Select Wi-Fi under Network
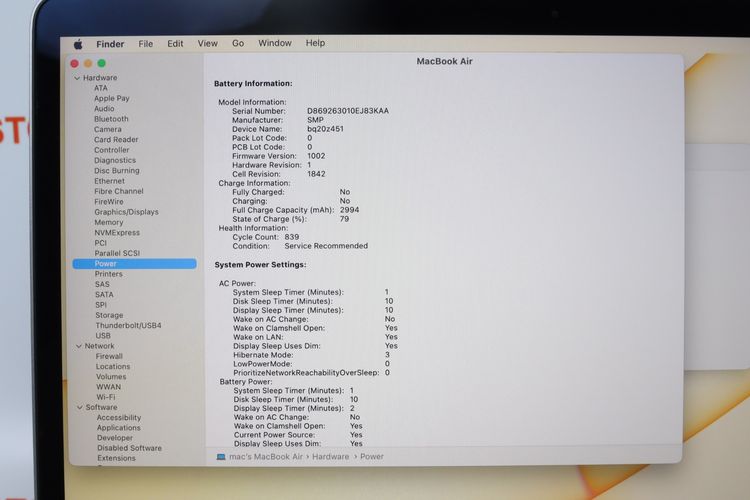This screenshot has height=500, width=750. pos(106,397)
